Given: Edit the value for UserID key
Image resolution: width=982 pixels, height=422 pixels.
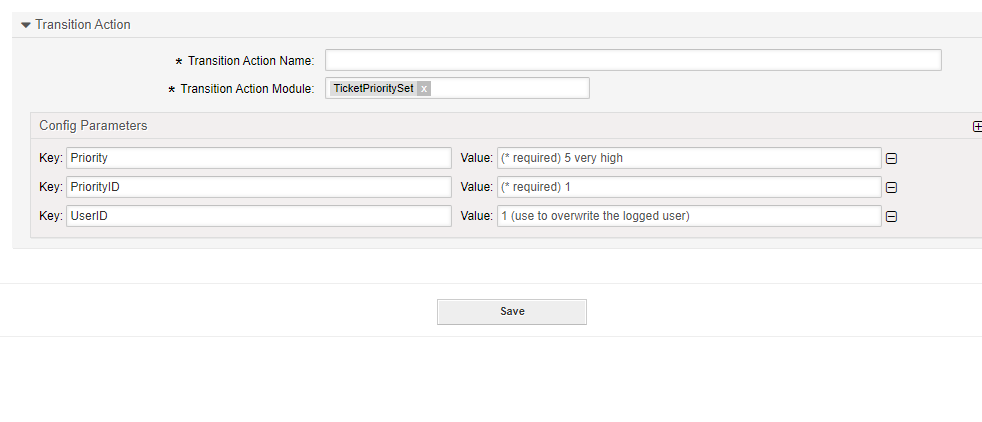Looking at the screenshot, I should (688, 216).
